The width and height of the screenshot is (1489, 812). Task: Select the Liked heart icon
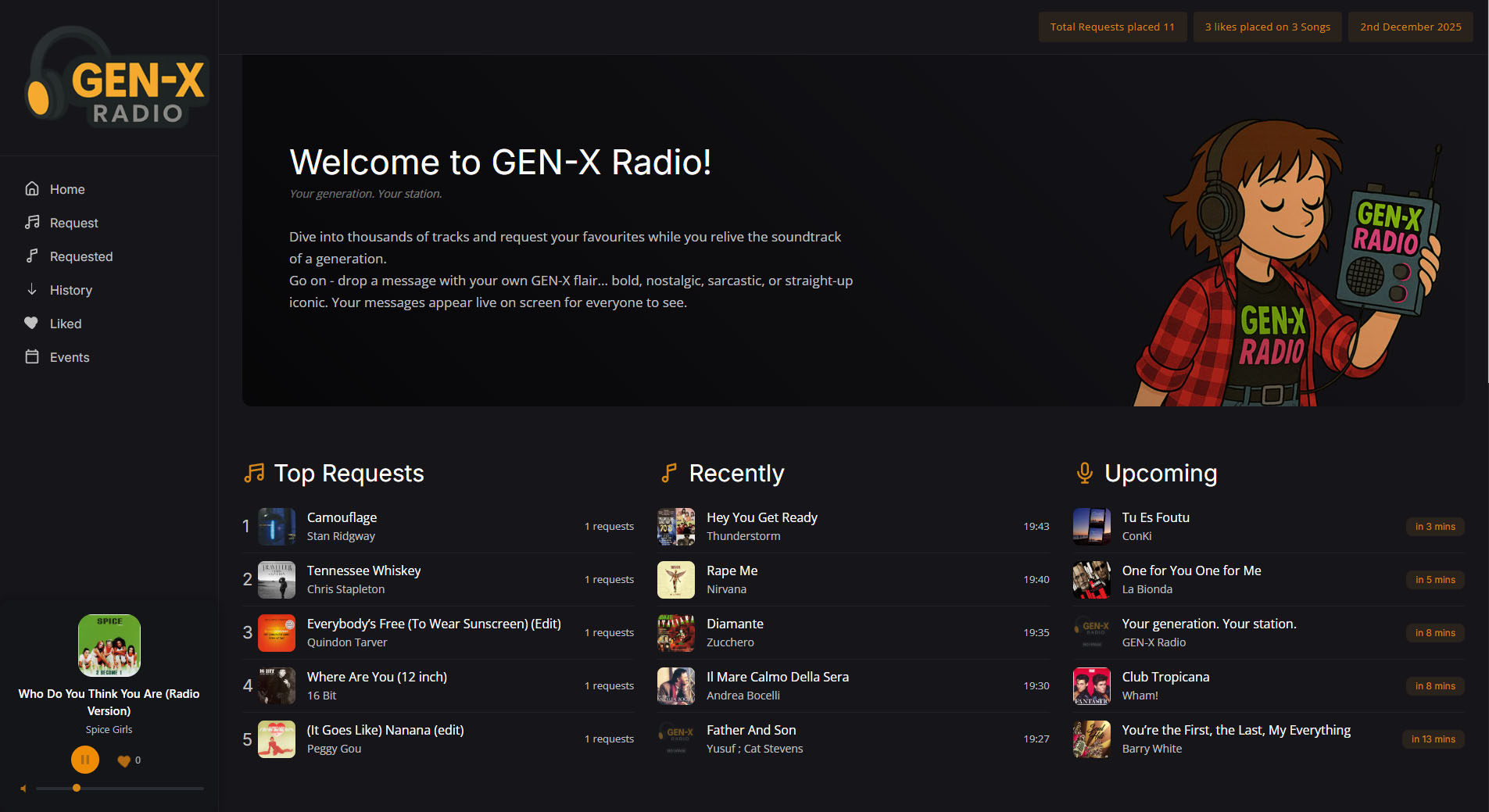pyautogui.click(x=32, y=323)
